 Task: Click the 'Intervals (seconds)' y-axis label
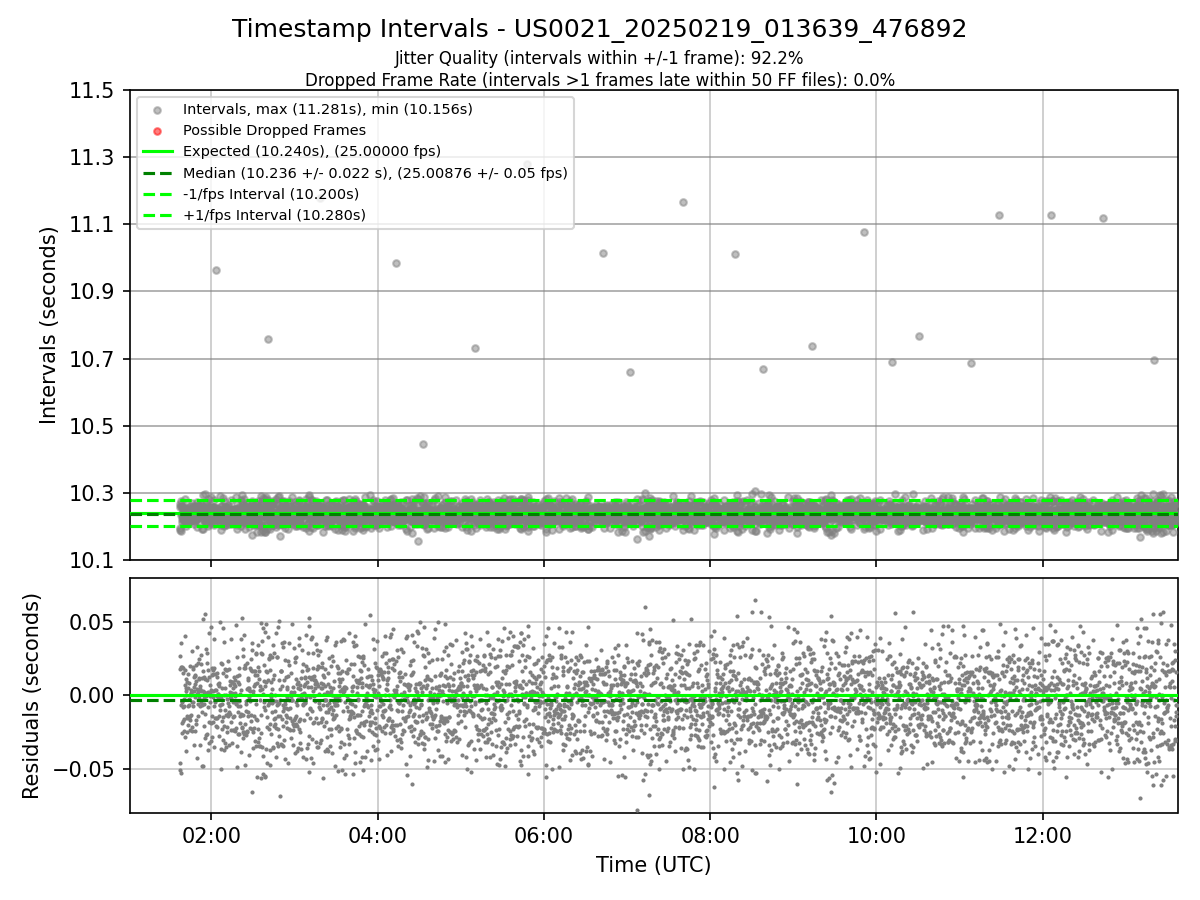49,324
